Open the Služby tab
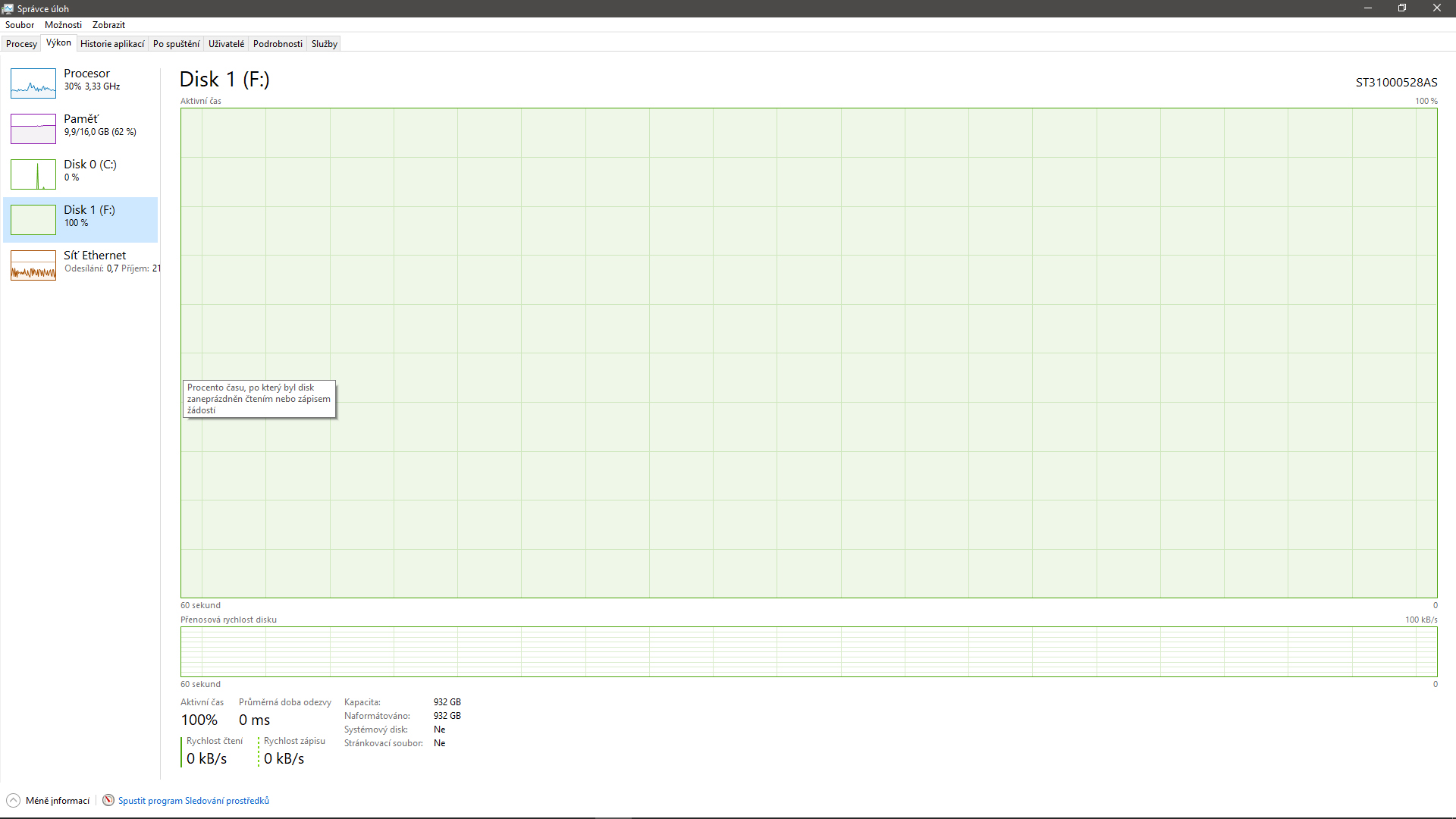This screenshot has height=819, width=1456. [x=324, y=44]
